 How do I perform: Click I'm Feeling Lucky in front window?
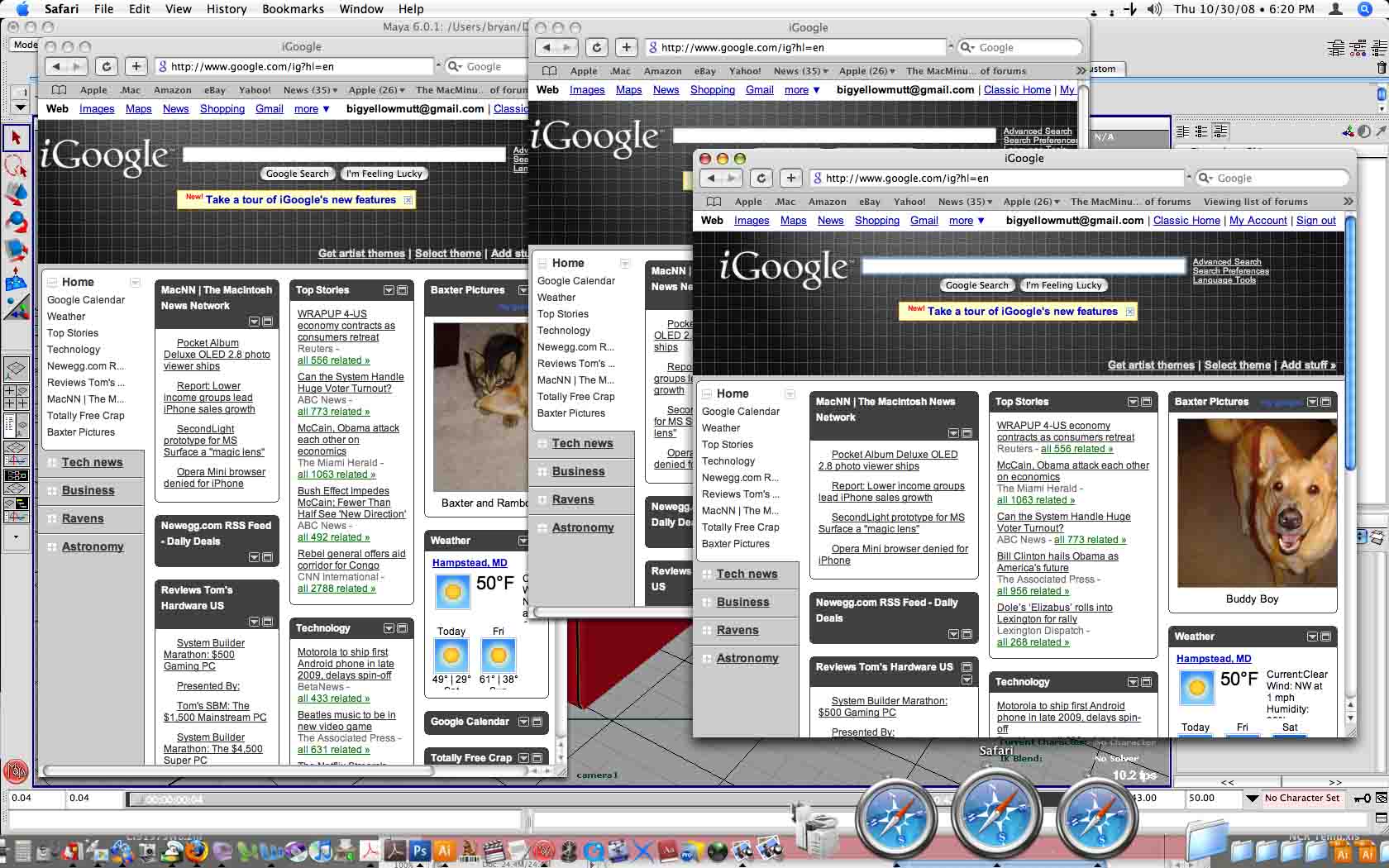pos(1064,285)
